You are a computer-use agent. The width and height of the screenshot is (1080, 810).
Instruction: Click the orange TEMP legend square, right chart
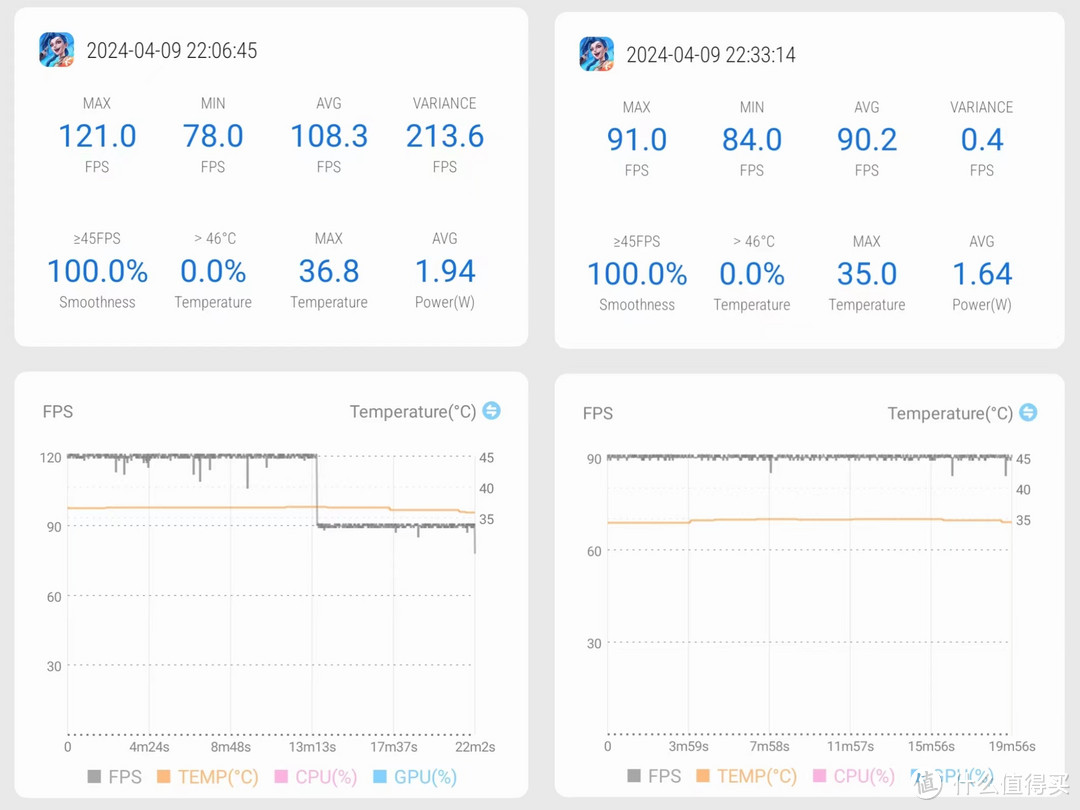[703, 776]
